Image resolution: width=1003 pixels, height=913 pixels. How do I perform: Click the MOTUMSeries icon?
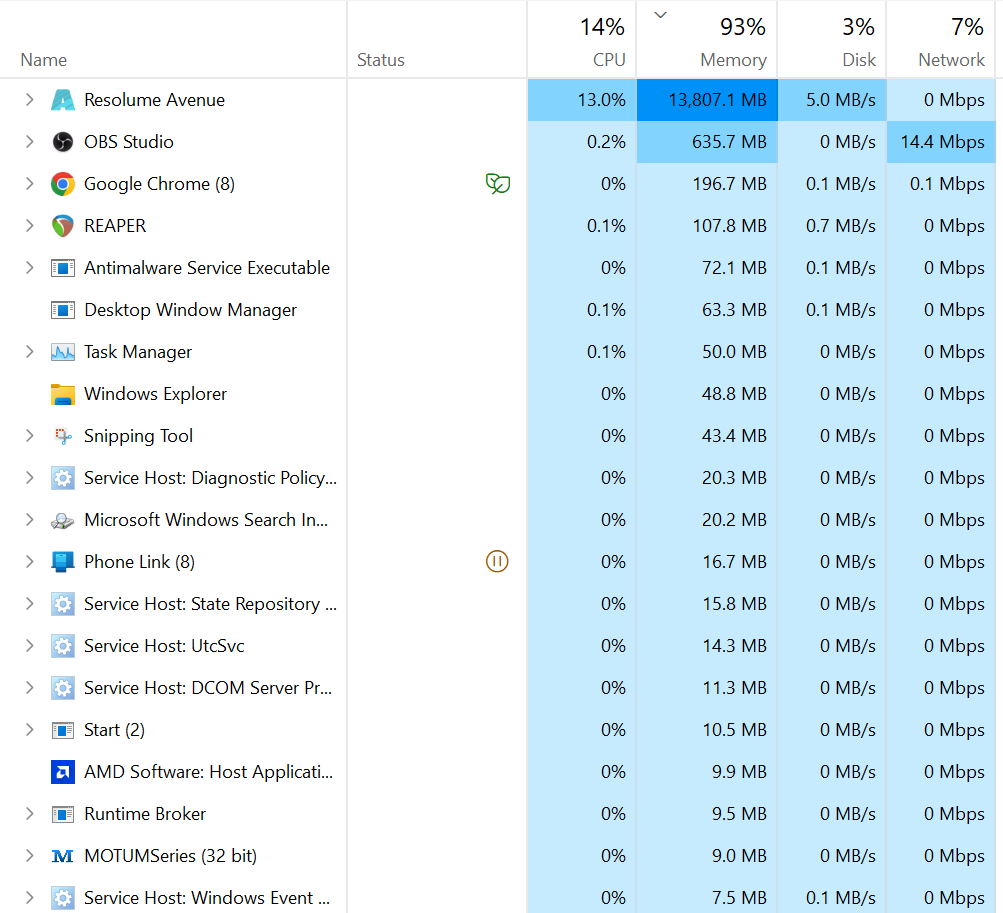coord(63,856)
